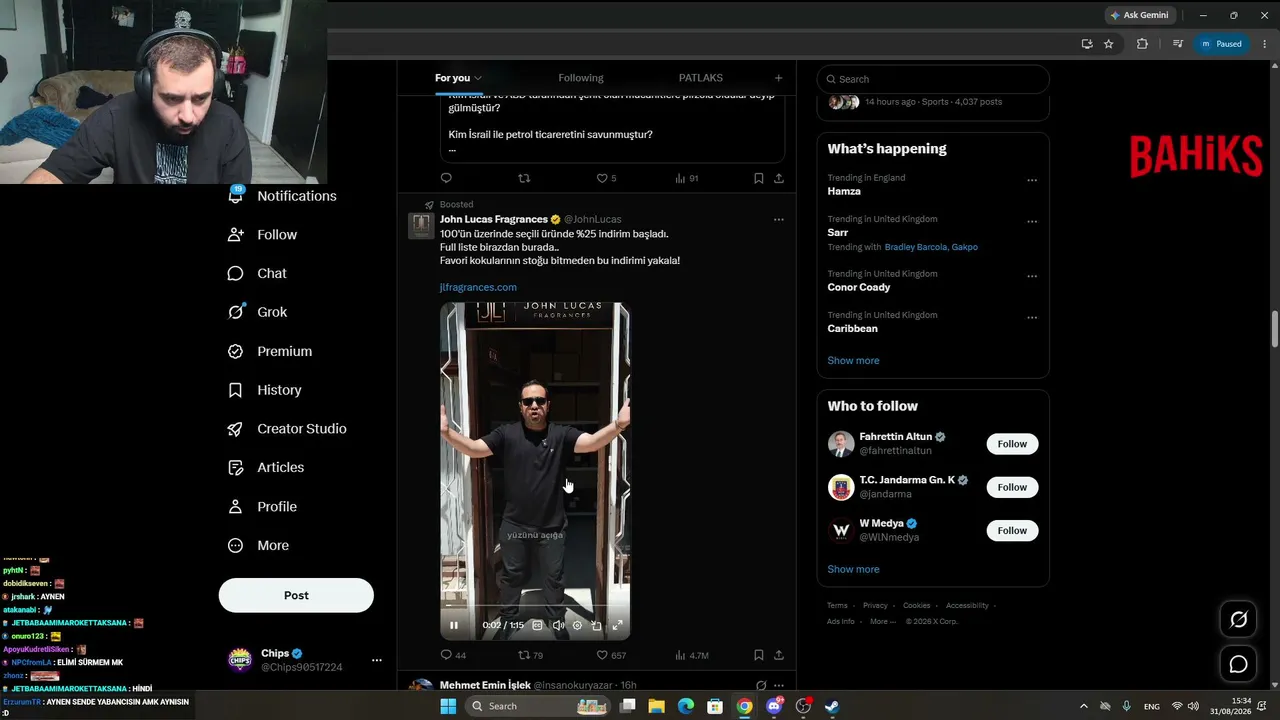Open the floating Grok button
The height and width of the screenshot is (720, 1280).
[x=1238, y=620]
